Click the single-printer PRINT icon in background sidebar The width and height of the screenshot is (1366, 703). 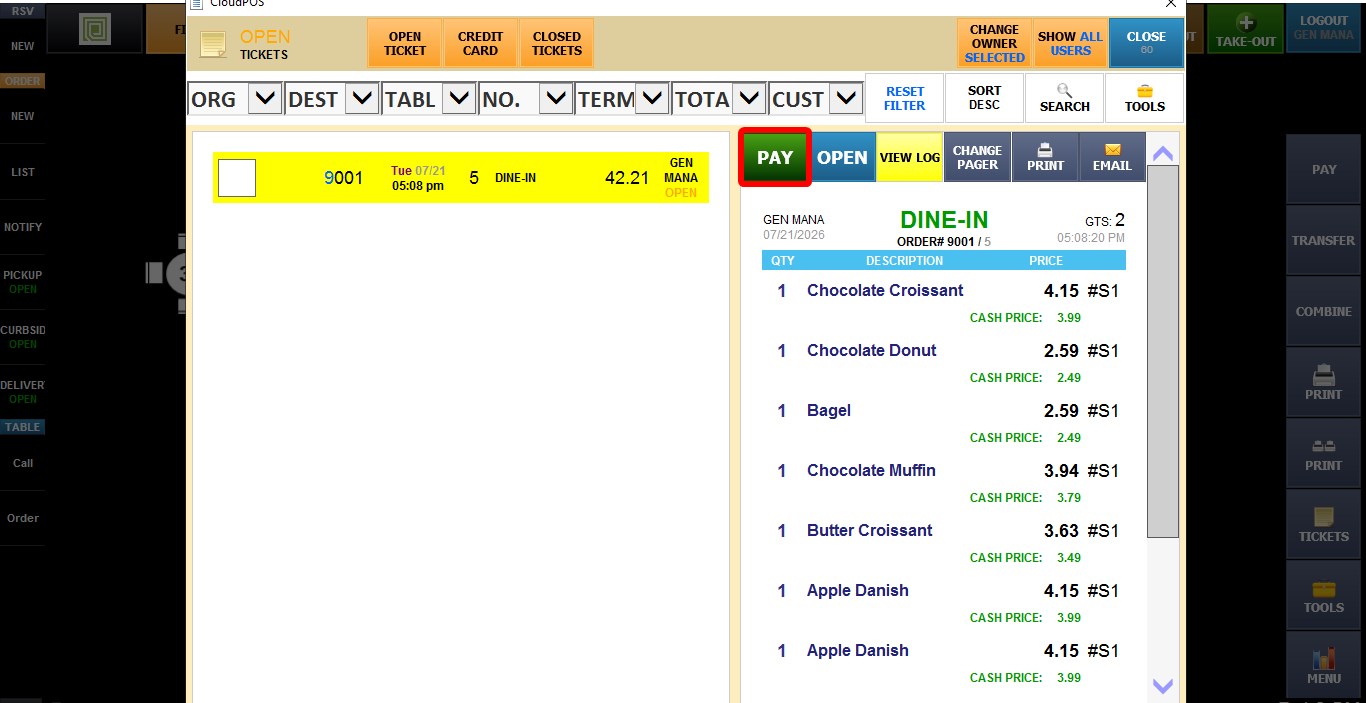click(1324, 382)
